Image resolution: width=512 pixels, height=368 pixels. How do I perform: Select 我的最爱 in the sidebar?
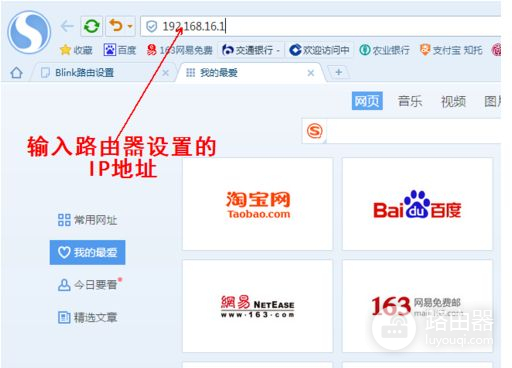(87, 252)
